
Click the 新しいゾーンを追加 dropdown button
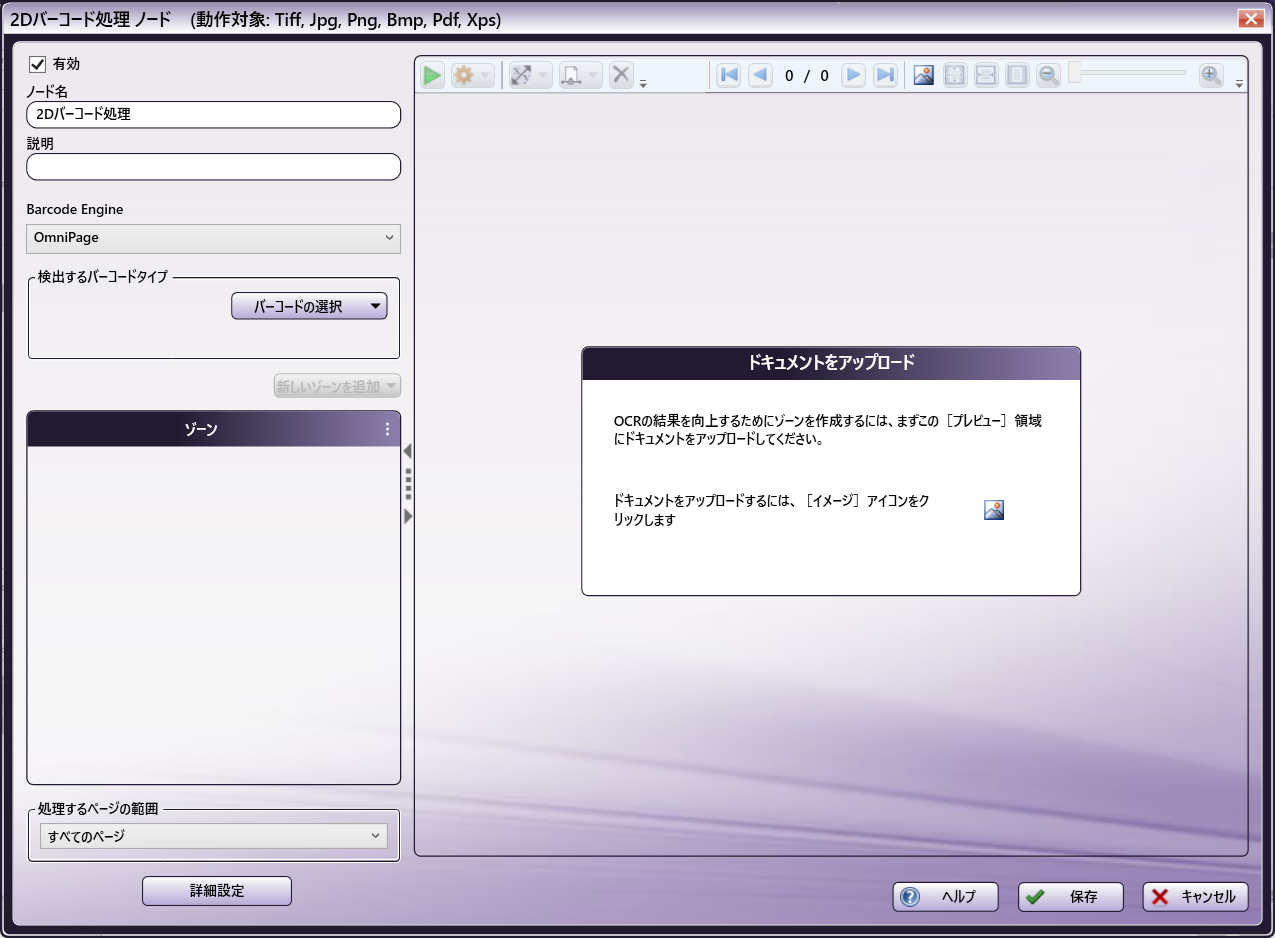(x=337, y=386)
